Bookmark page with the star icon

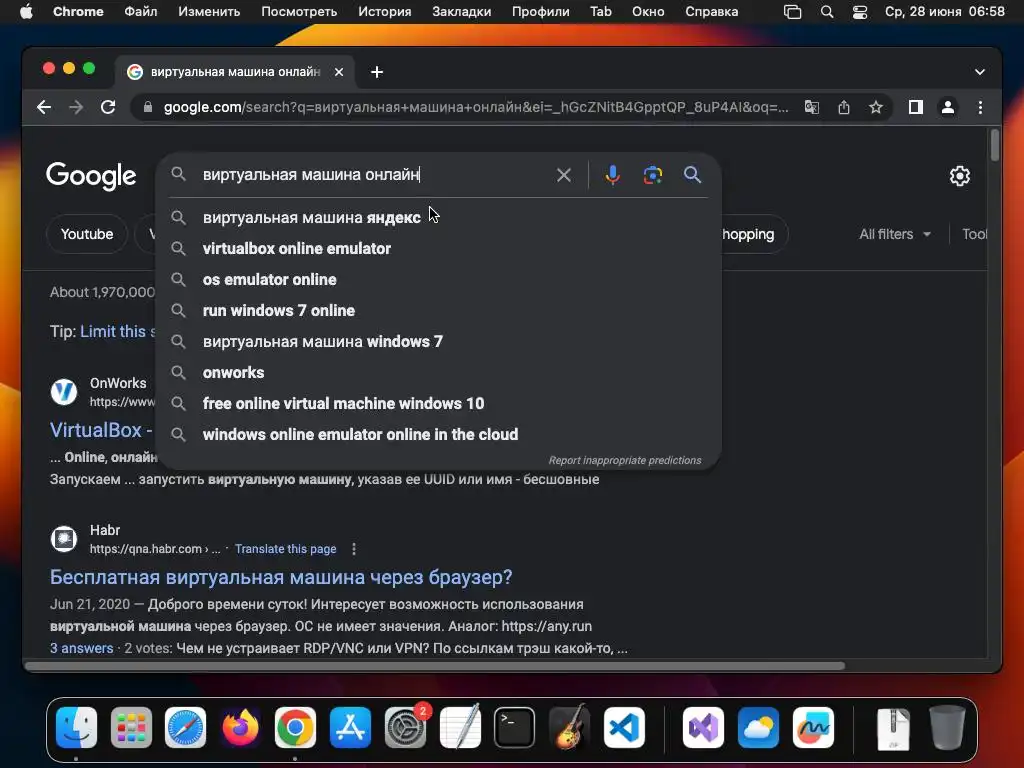click(x=876, y=107)
